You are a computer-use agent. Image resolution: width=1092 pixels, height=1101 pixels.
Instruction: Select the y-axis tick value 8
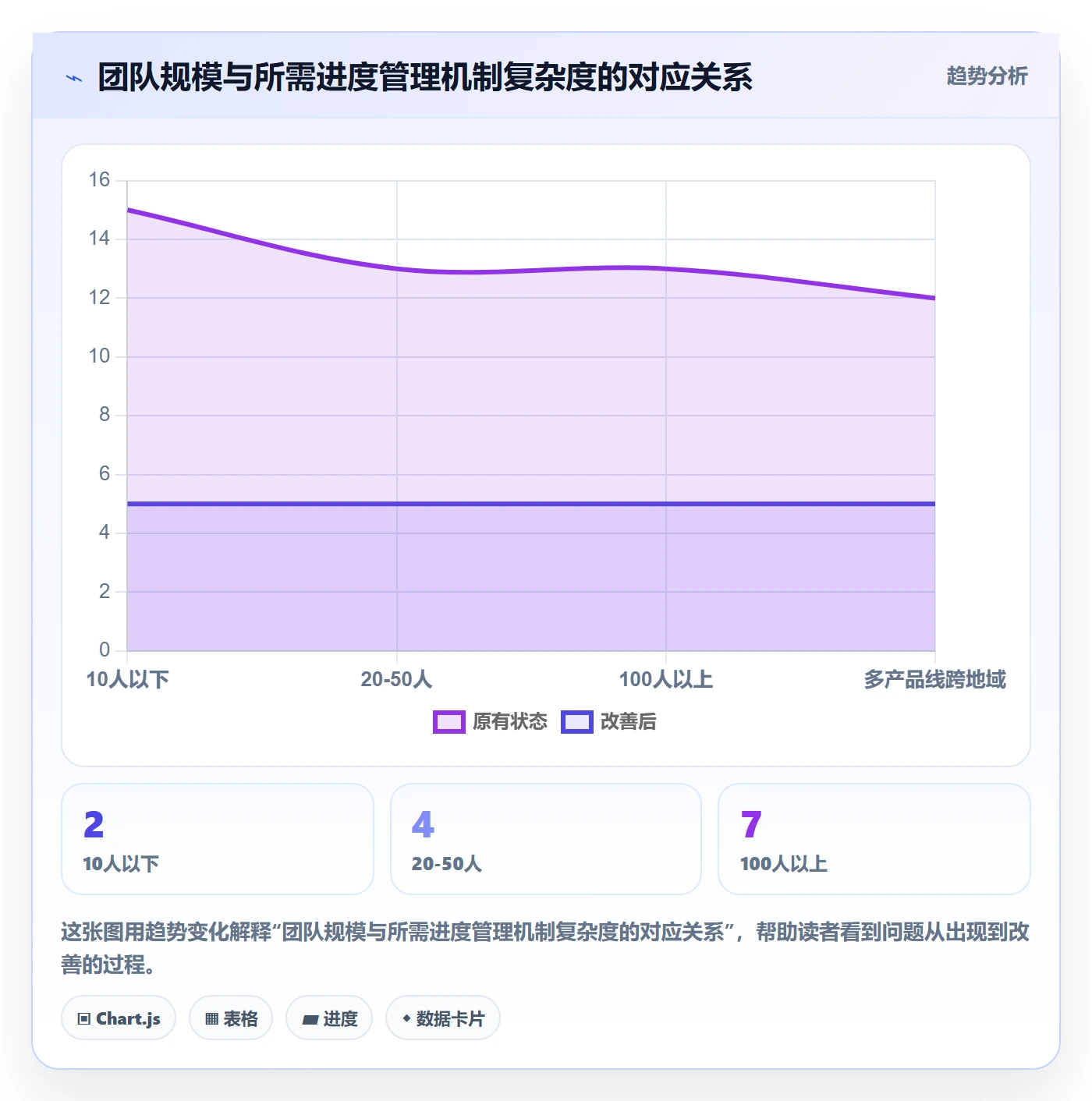coord(105,415)
